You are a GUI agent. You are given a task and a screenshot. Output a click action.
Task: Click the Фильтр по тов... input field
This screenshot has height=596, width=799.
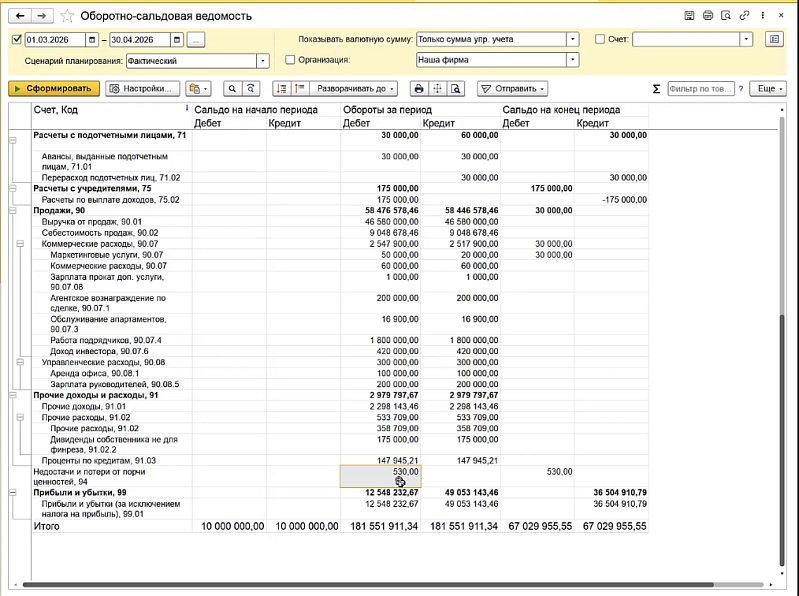[x=701, y=89]
